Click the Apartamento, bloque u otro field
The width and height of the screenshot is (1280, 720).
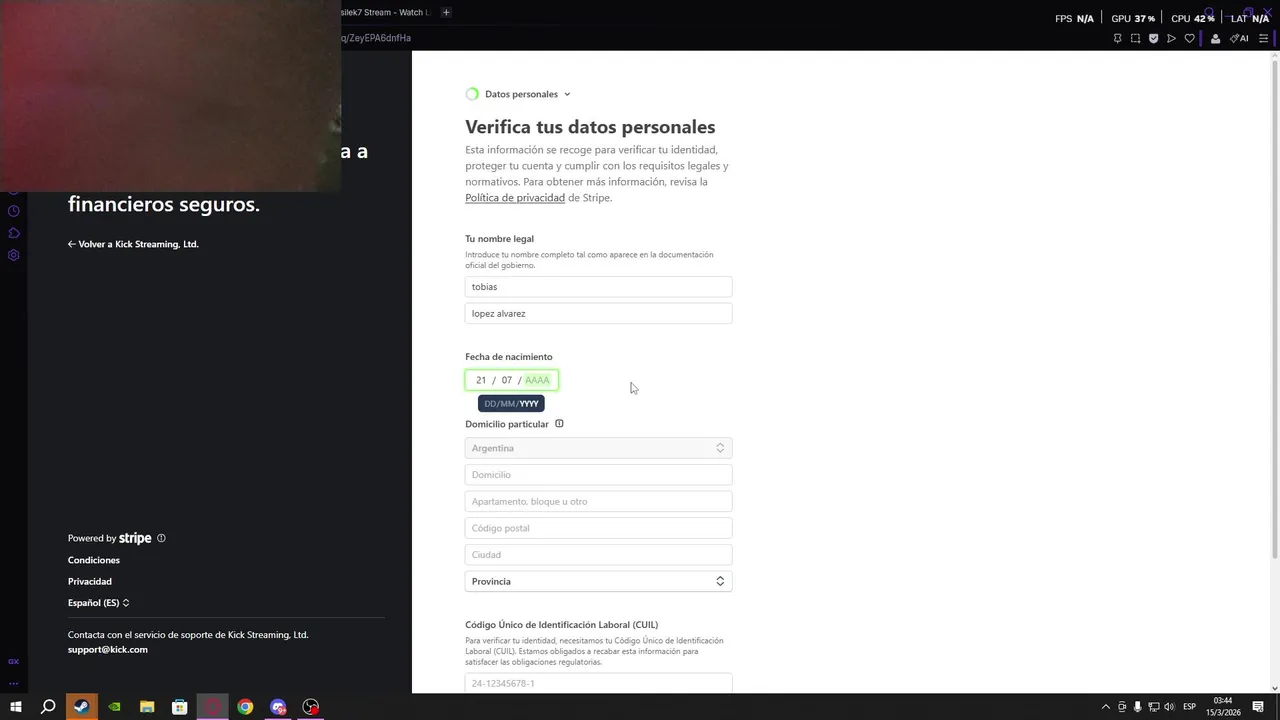[x=598, y=501]
